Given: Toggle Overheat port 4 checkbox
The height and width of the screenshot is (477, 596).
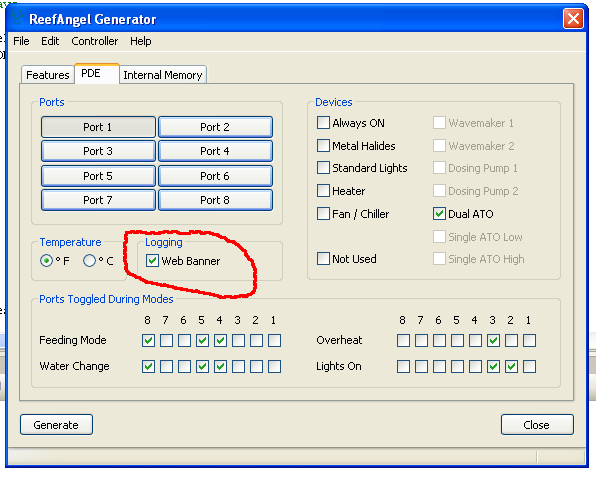Looking at the screenshot, I should (476, 341).
